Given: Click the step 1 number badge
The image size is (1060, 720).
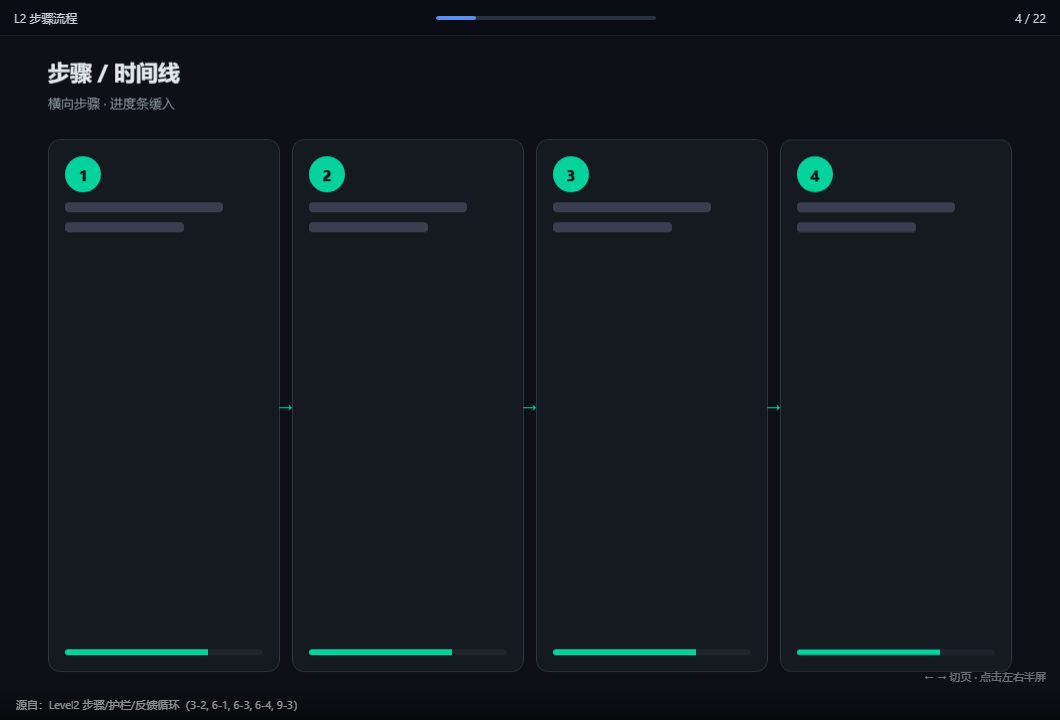Looking at the screenshot, I should (83, 174).
